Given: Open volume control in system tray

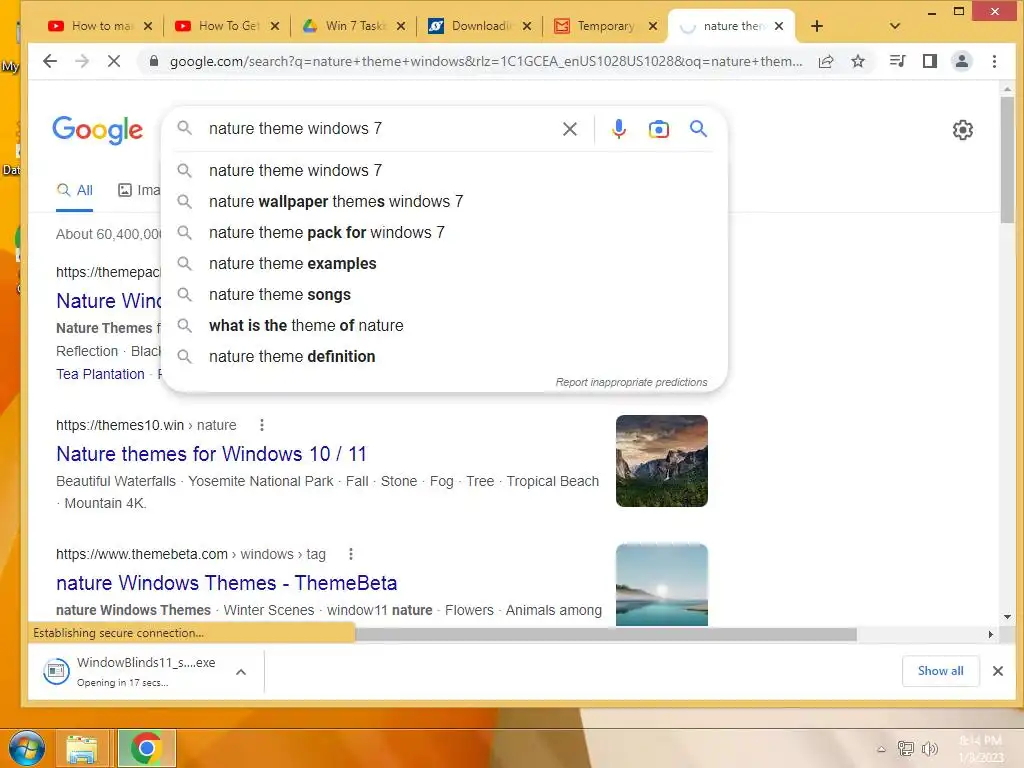Looking at the screenshot, I should coord(930,749).
